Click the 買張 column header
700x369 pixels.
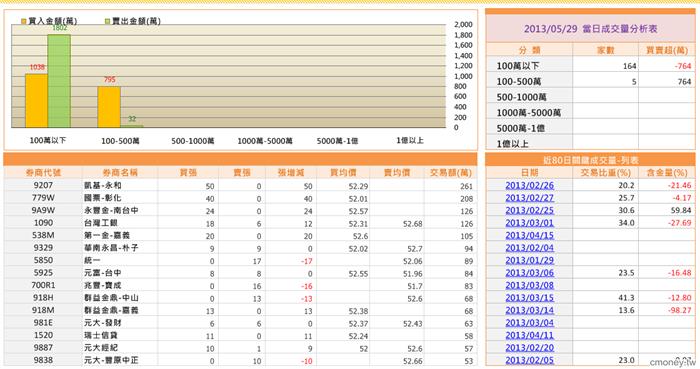pos(188,172)
